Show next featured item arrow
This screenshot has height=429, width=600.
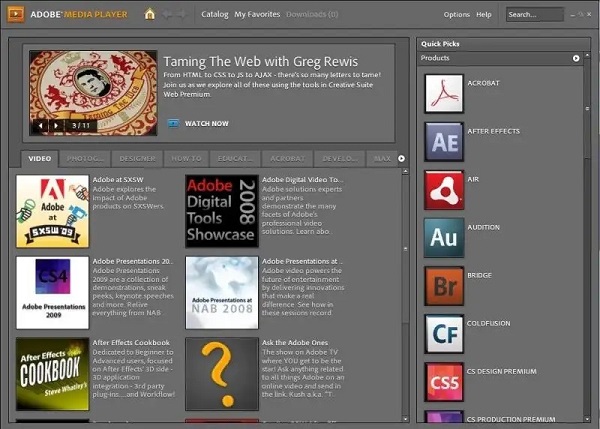pyautogui.click(x=56, y=125)
